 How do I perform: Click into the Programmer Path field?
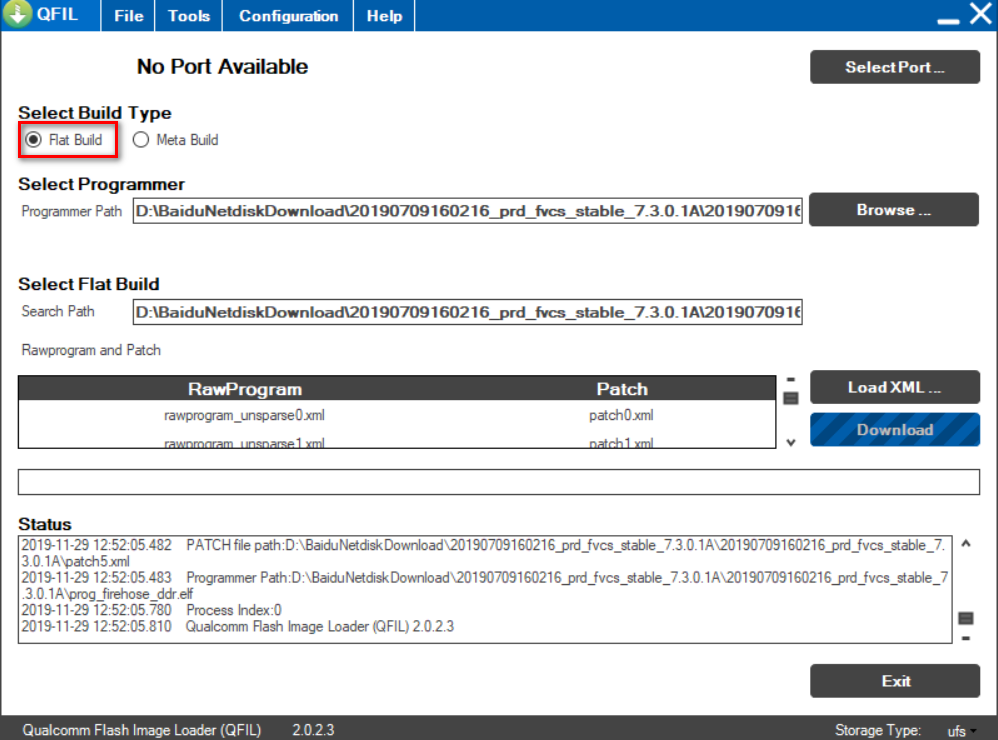click(467, 212)
